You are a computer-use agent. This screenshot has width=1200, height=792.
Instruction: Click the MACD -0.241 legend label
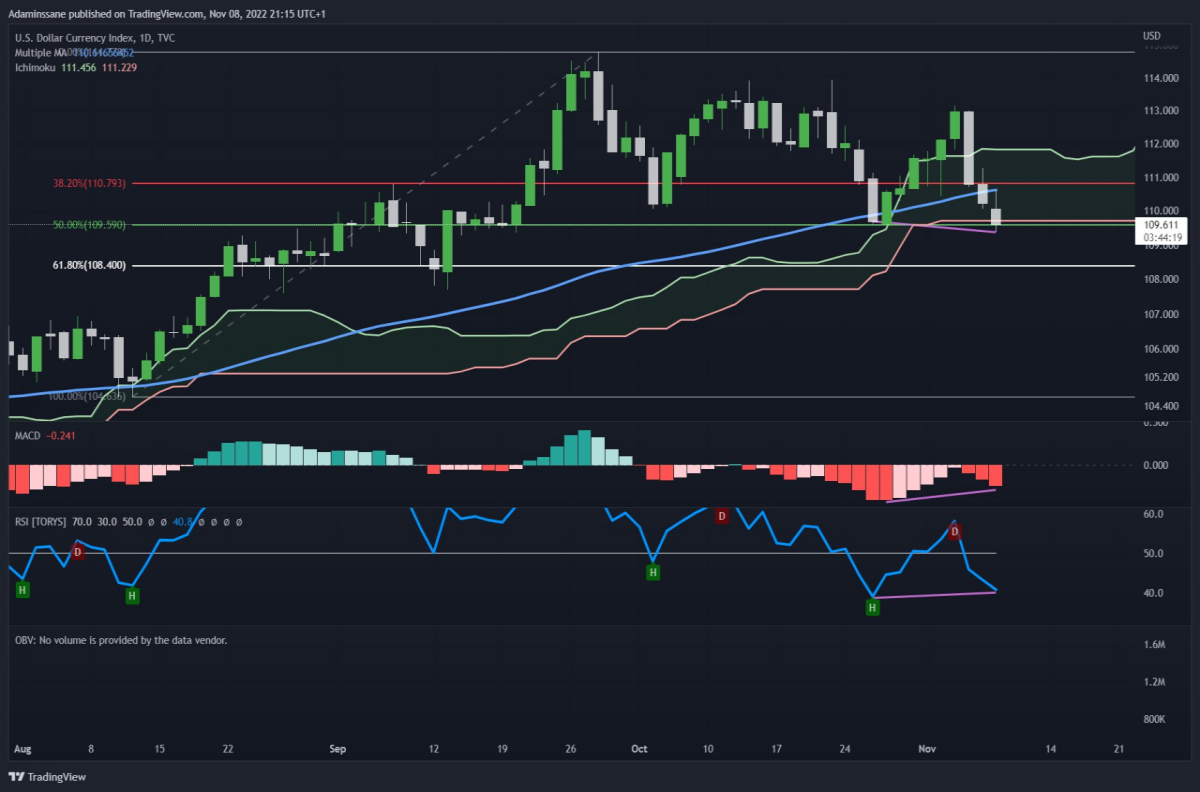(45, 435)
